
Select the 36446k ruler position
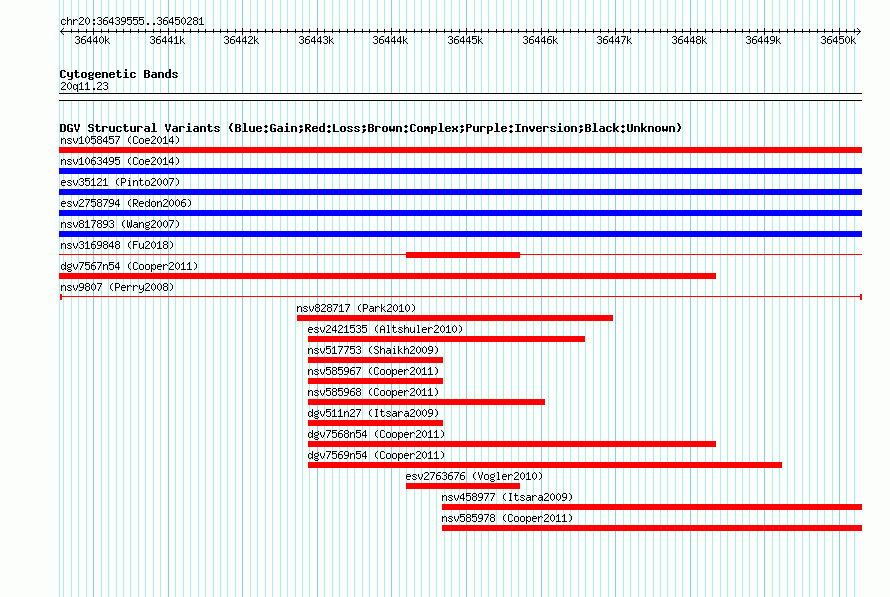540,40
